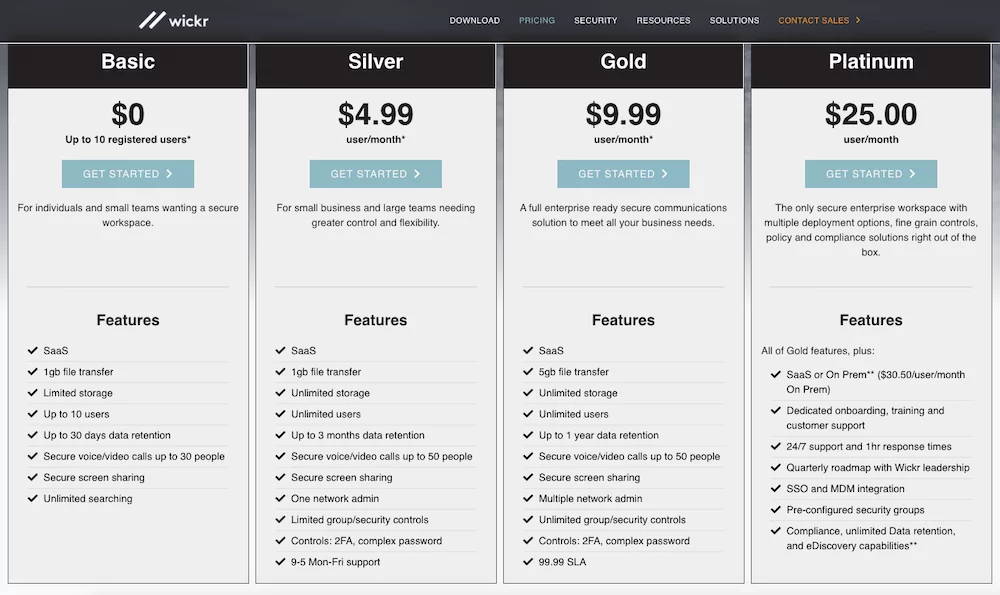1000x595 pixels.
Task: Click the checkmark next to Pre-configured security groups
Action: [776, 510]
